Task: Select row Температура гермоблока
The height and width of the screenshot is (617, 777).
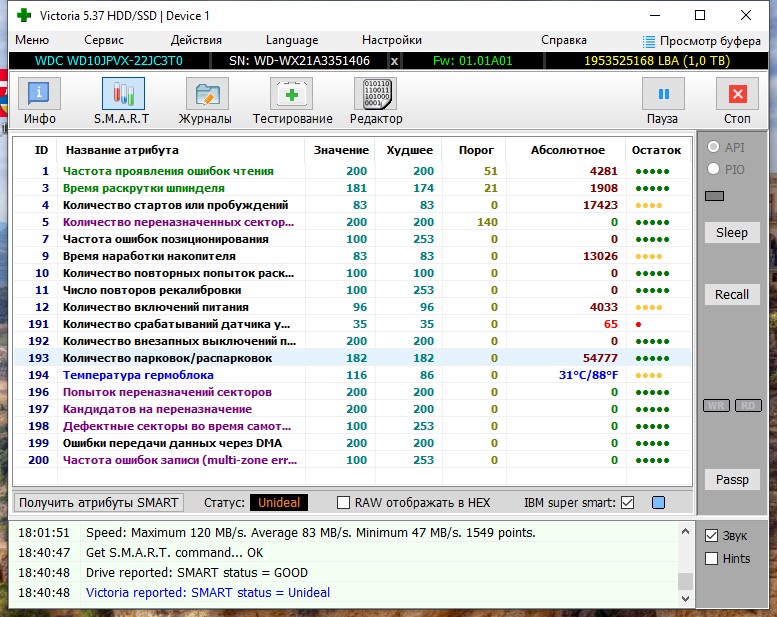Action: (x=352, y=375)
